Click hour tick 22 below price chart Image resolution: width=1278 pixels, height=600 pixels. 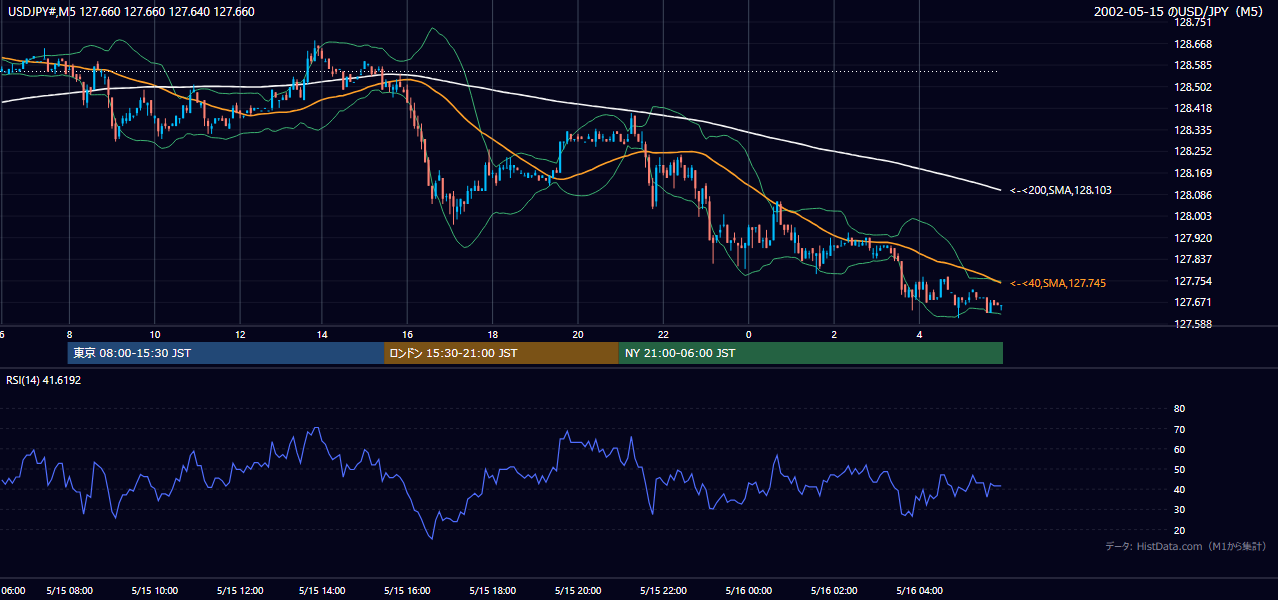[663, 334]
